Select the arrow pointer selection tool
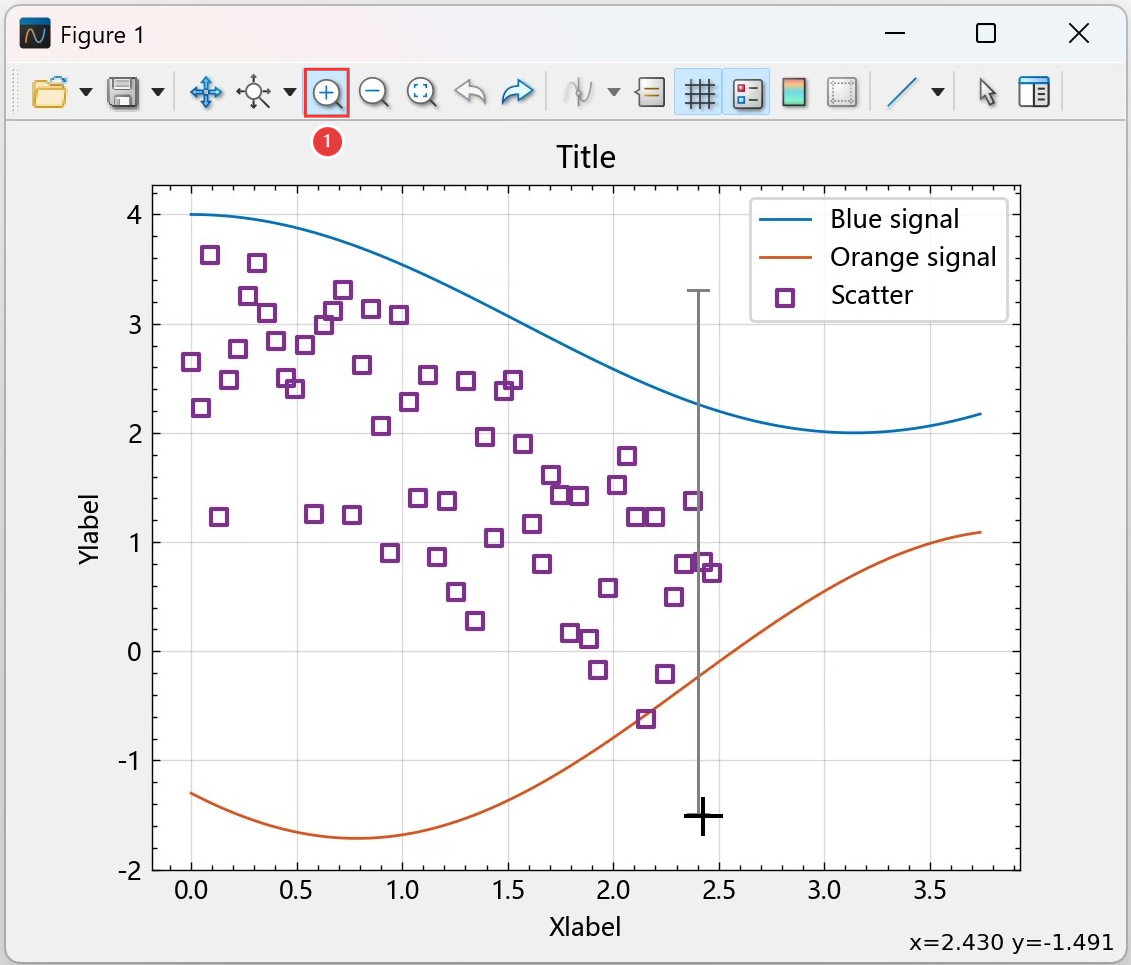This screenshot has width=1131, height=965. (x=987, y=93)
